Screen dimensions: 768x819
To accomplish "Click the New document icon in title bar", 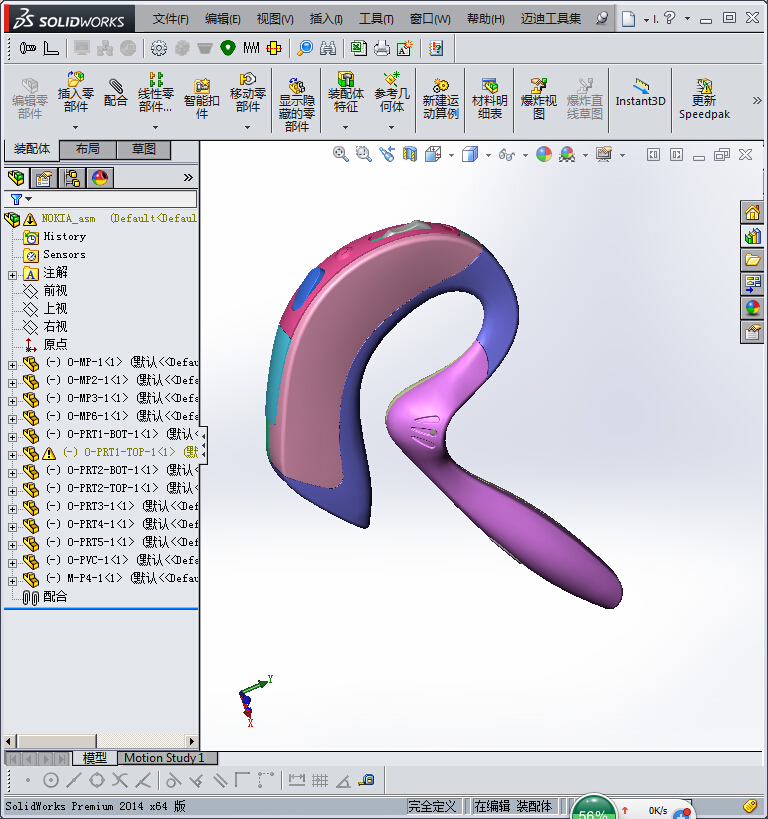I will (x=629, y=19).
